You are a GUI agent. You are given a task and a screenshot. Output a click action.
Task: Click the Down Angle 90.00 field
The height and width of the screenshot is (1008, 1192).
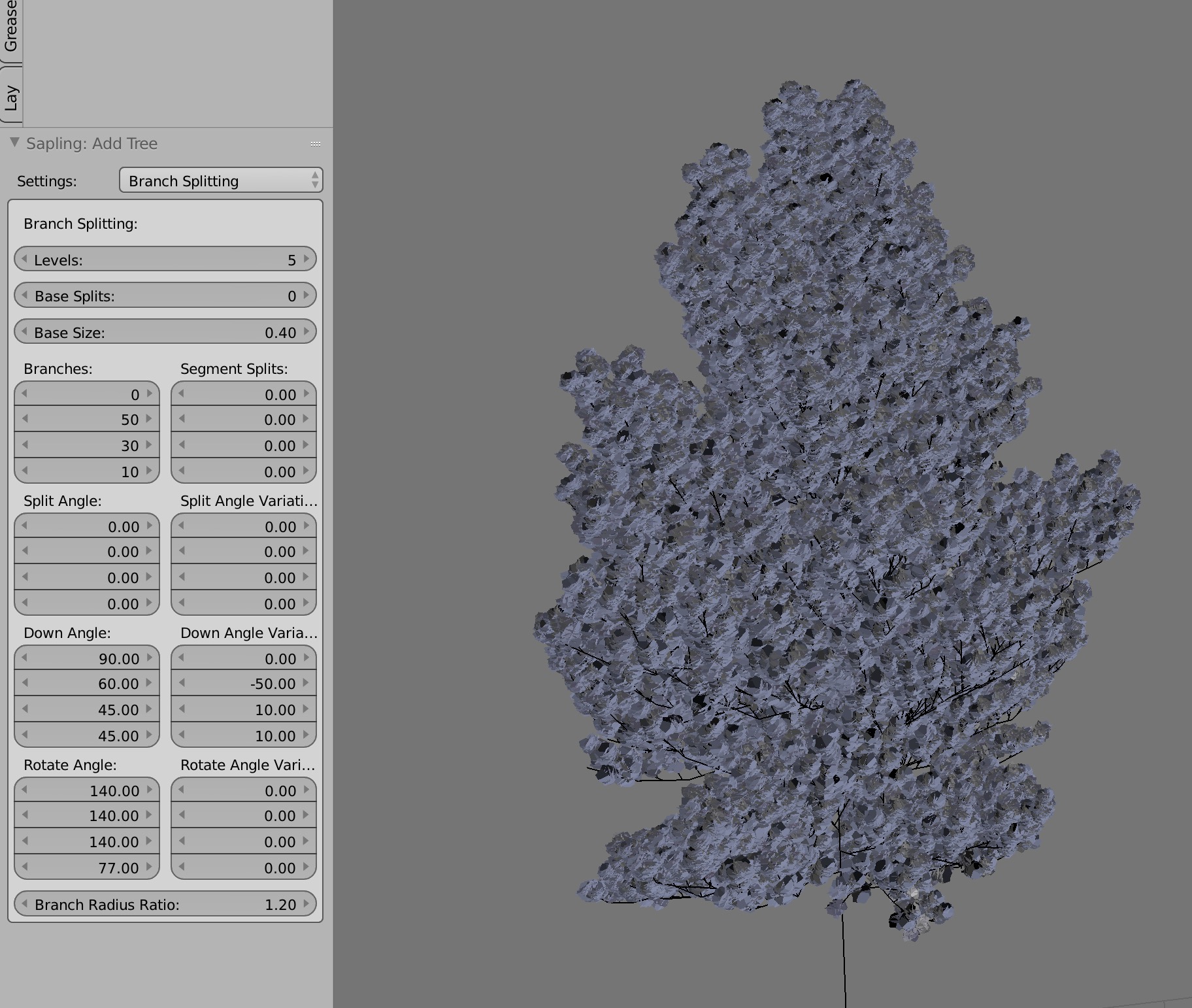point(87,658)
